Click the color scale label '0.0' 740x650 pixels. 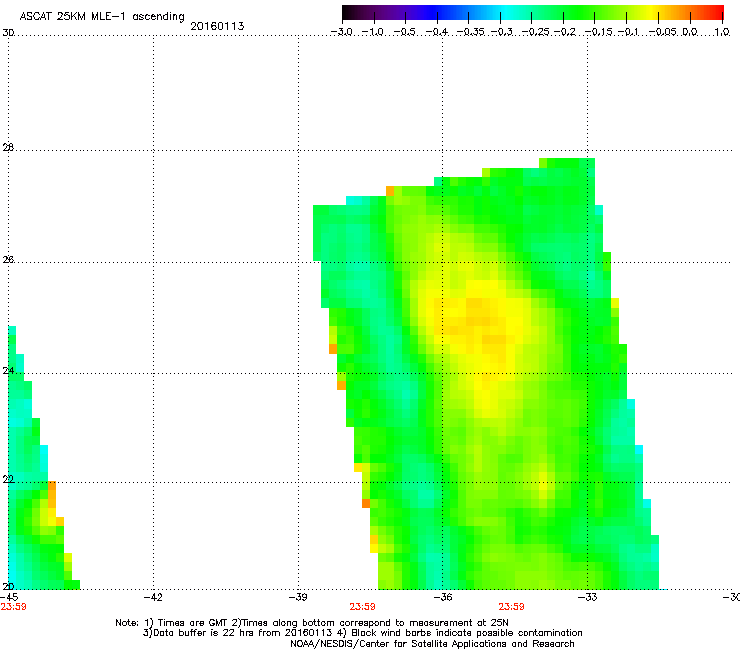[690, 32]
